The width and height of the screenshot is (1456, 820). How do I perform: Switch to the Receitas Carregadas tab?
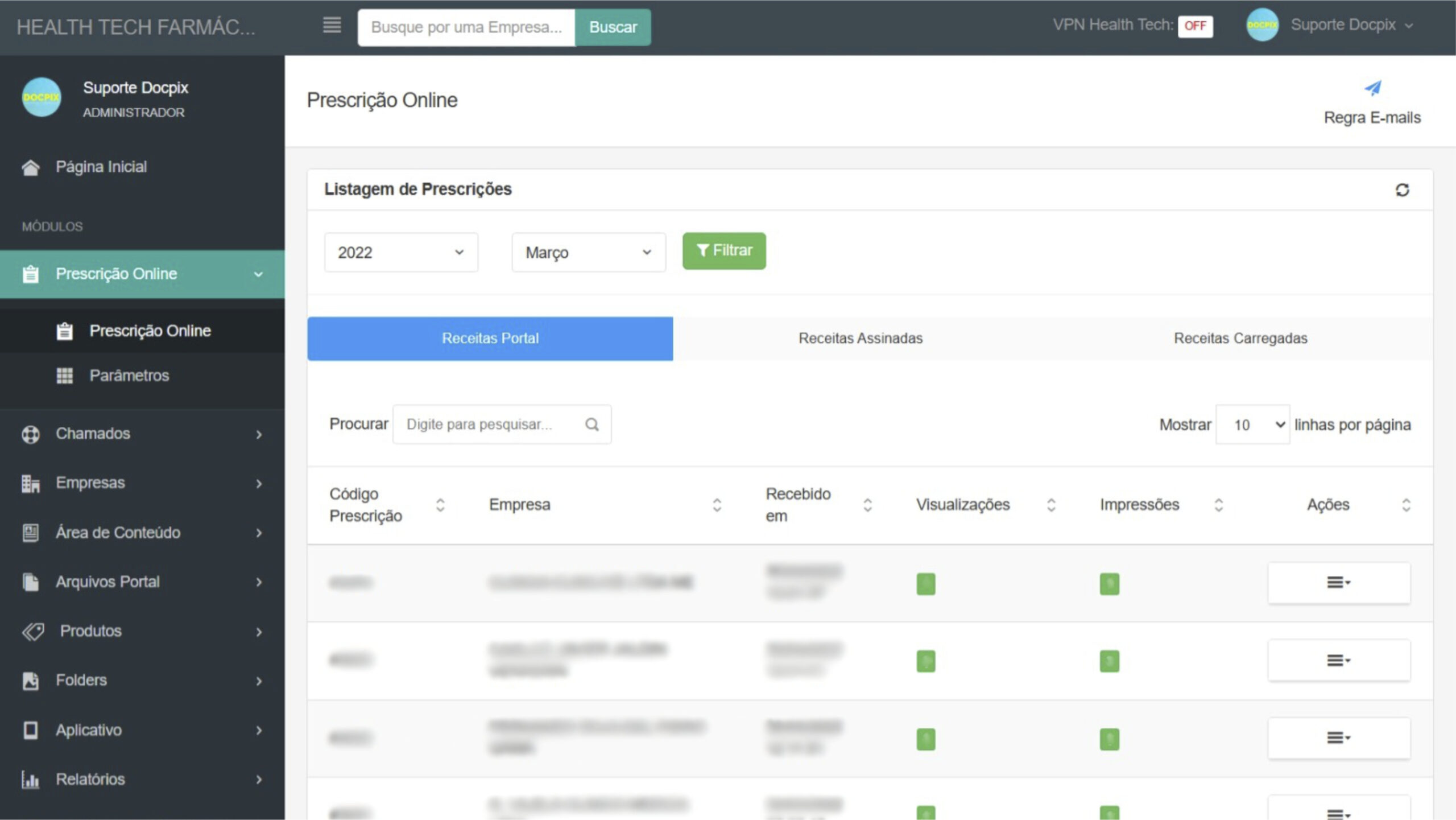1240,339
